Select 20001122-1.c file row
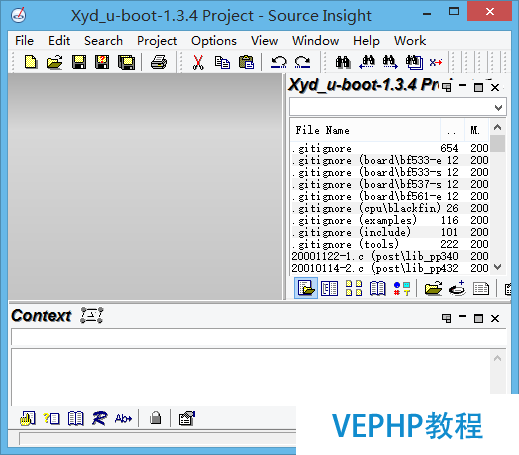519x455 pixels. point(390,256)
